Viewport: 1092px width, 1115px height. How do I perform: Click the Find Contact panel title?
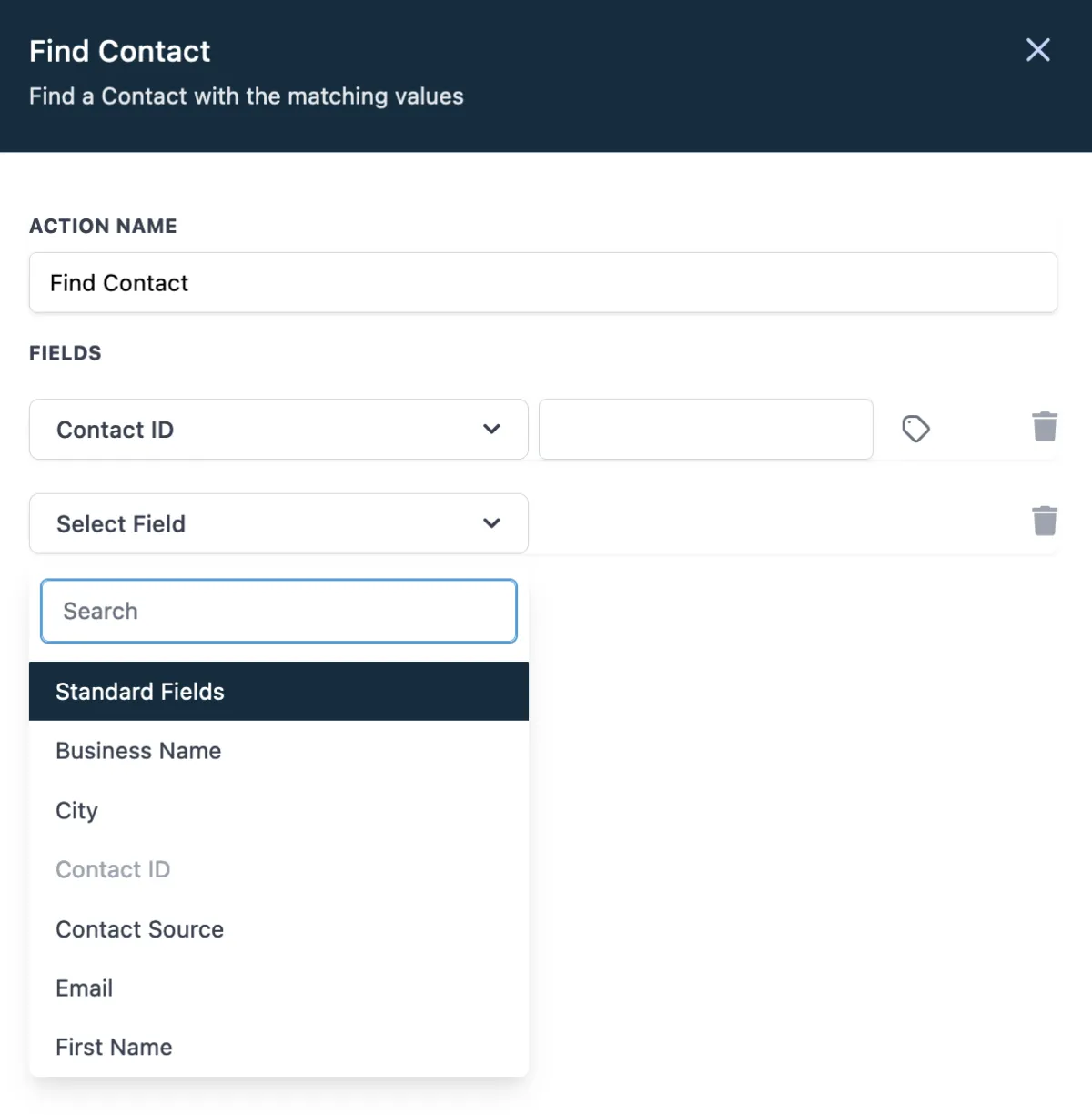coord(119,52)
